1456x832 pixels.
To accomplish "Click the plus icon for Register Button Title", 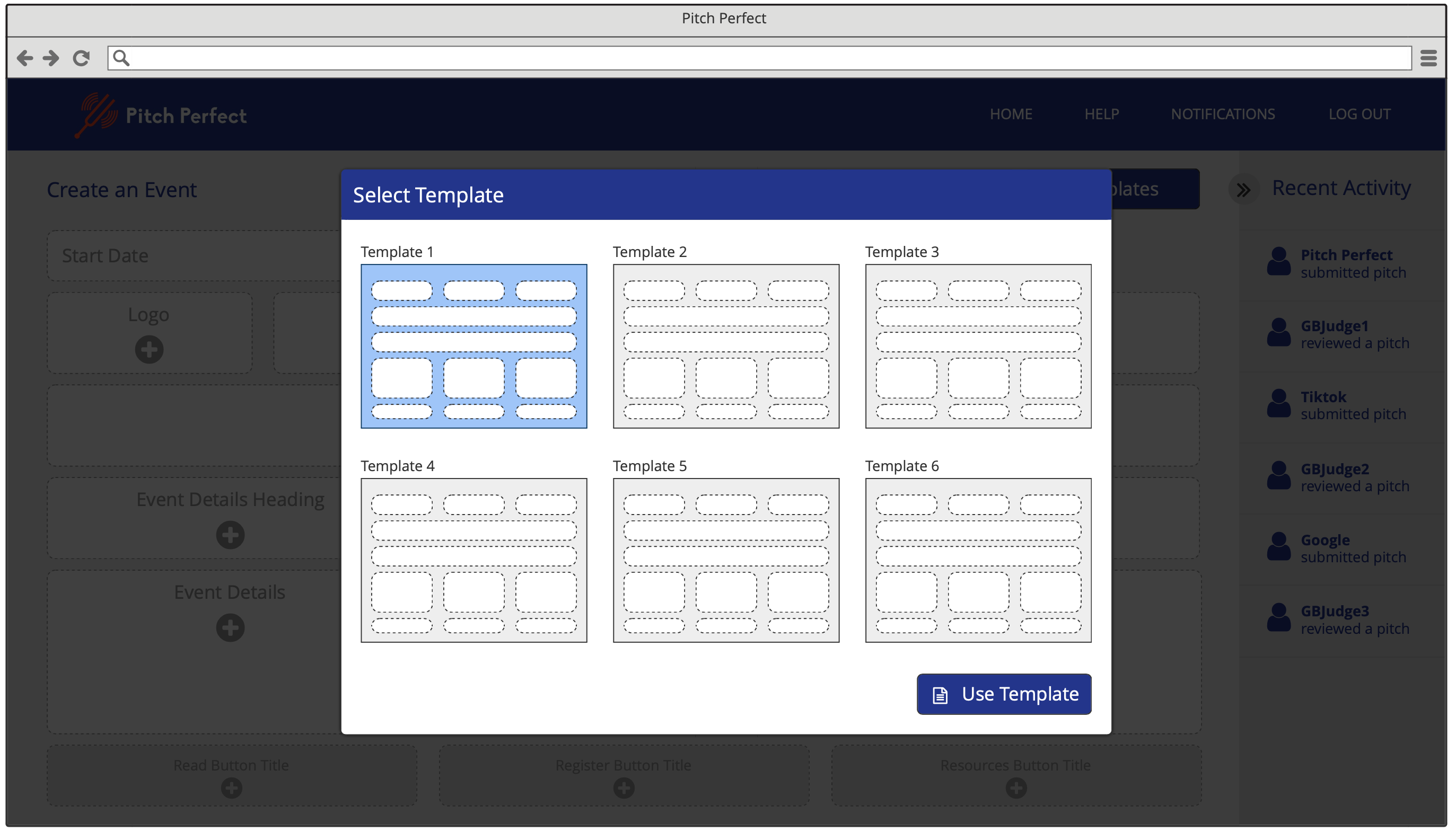I will (622, 788).
